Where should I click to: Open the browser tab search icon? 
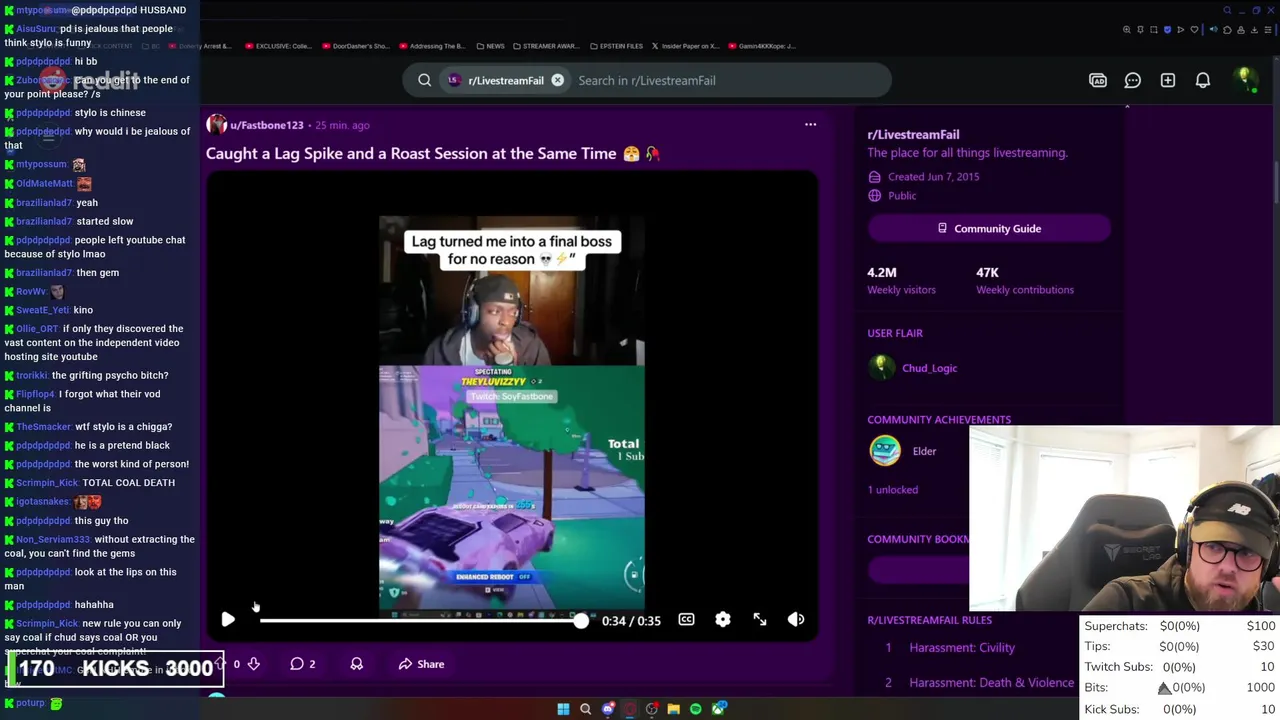tap(1227, 10)
